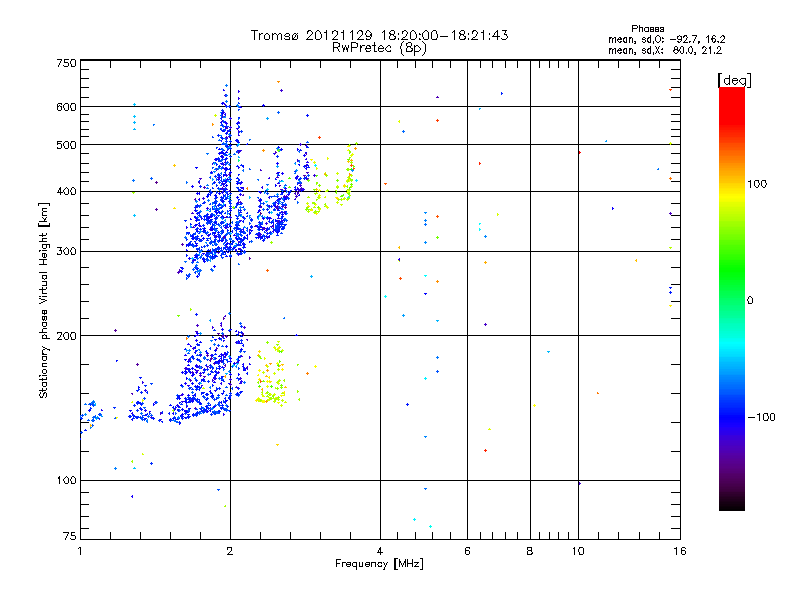Click the 'Stationary phase Virtual Height [km]' axis label

44,300
